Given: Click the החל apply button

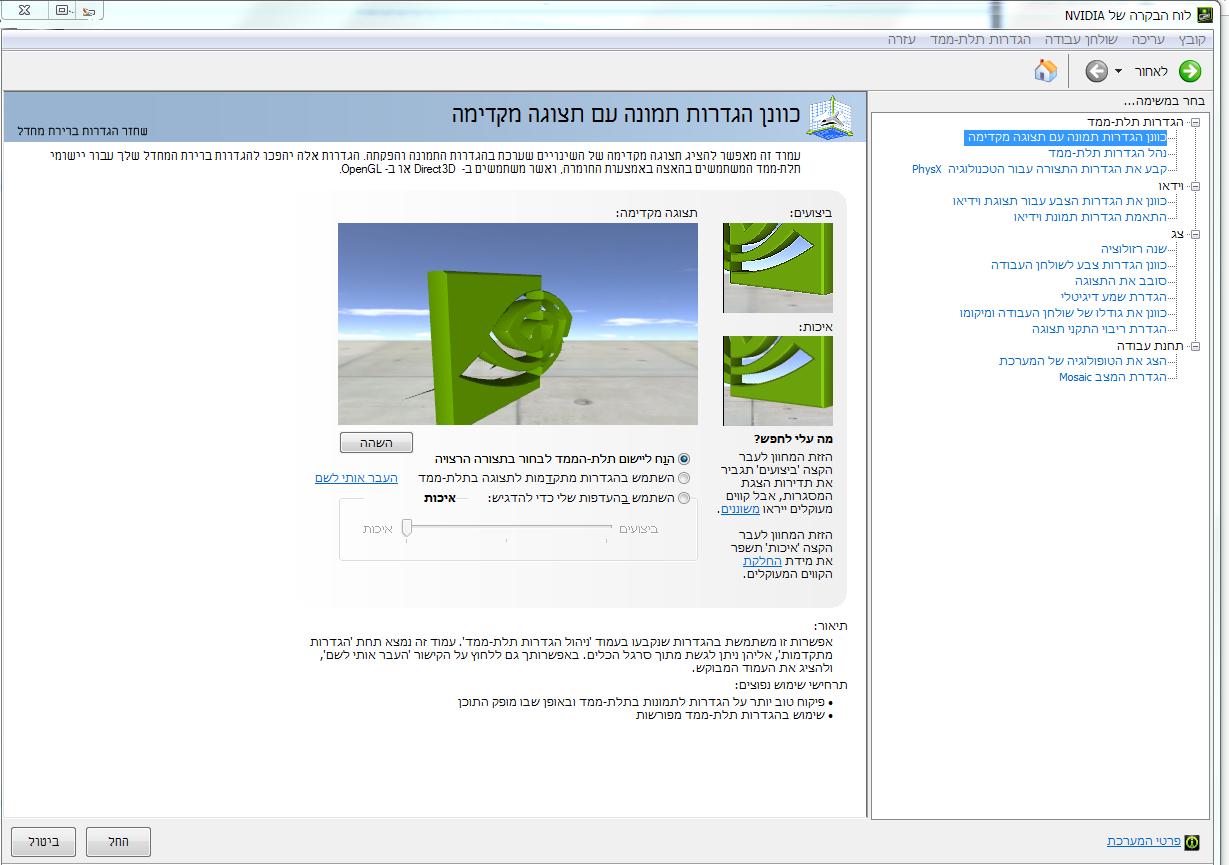Looking at the screenshot, I should pos(118,842).
